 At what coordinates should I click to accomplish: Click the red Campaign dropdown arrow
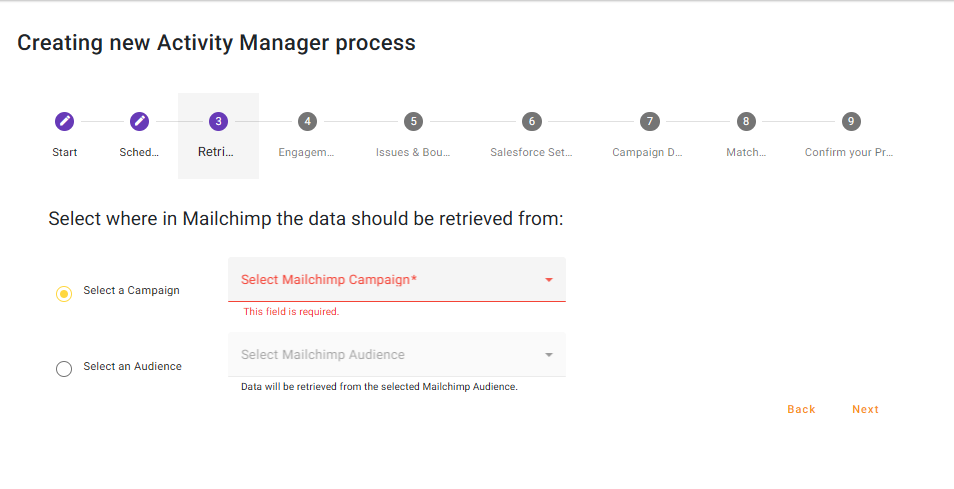[x=549, y=280]
